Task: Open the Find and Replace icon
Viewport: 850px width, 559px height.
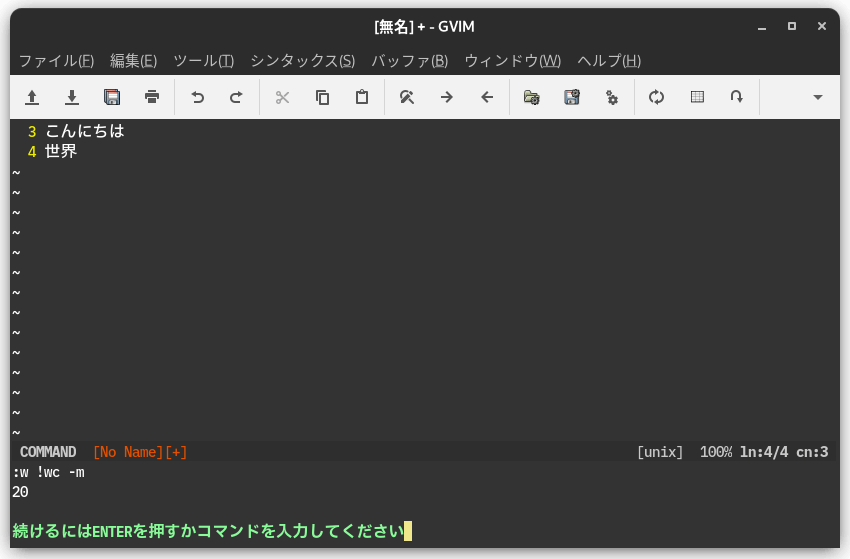Action: pos(407,98)
